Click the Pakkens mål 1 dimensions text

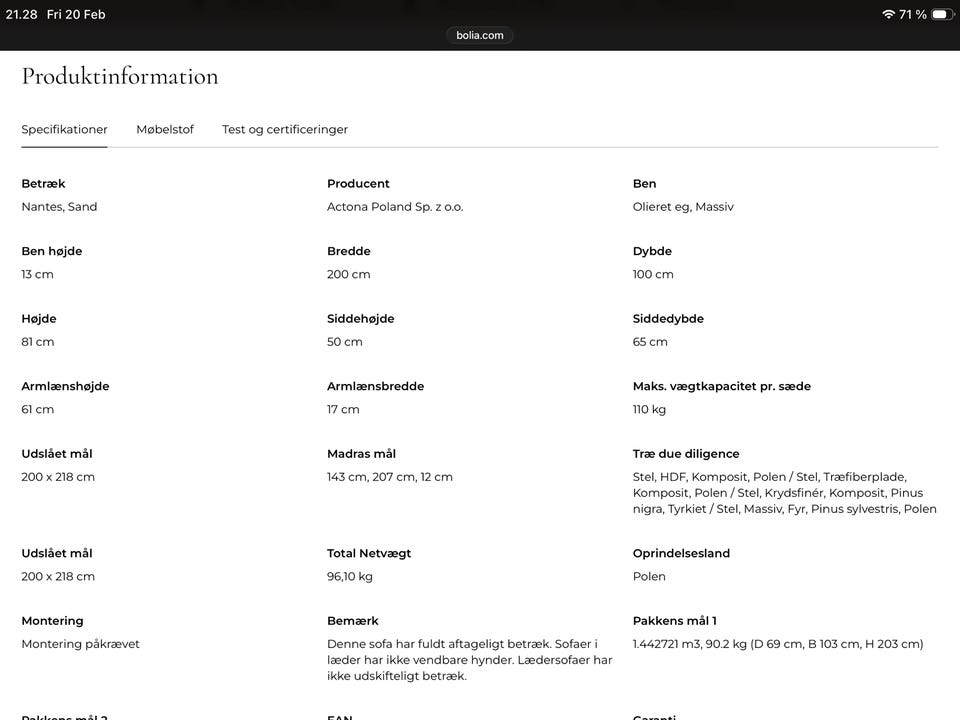(778, 644)
